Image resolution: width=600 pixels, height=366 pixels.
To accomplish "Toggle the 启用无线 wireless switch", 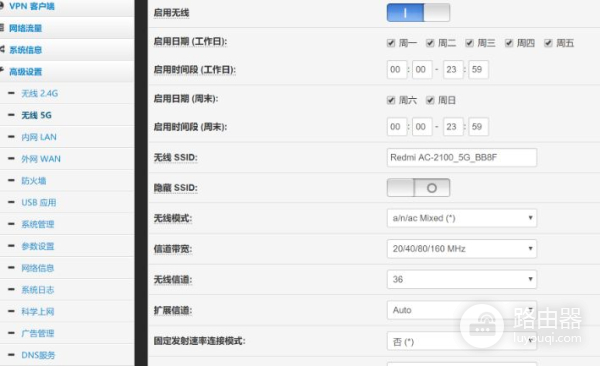I will (x=418, y=13).
